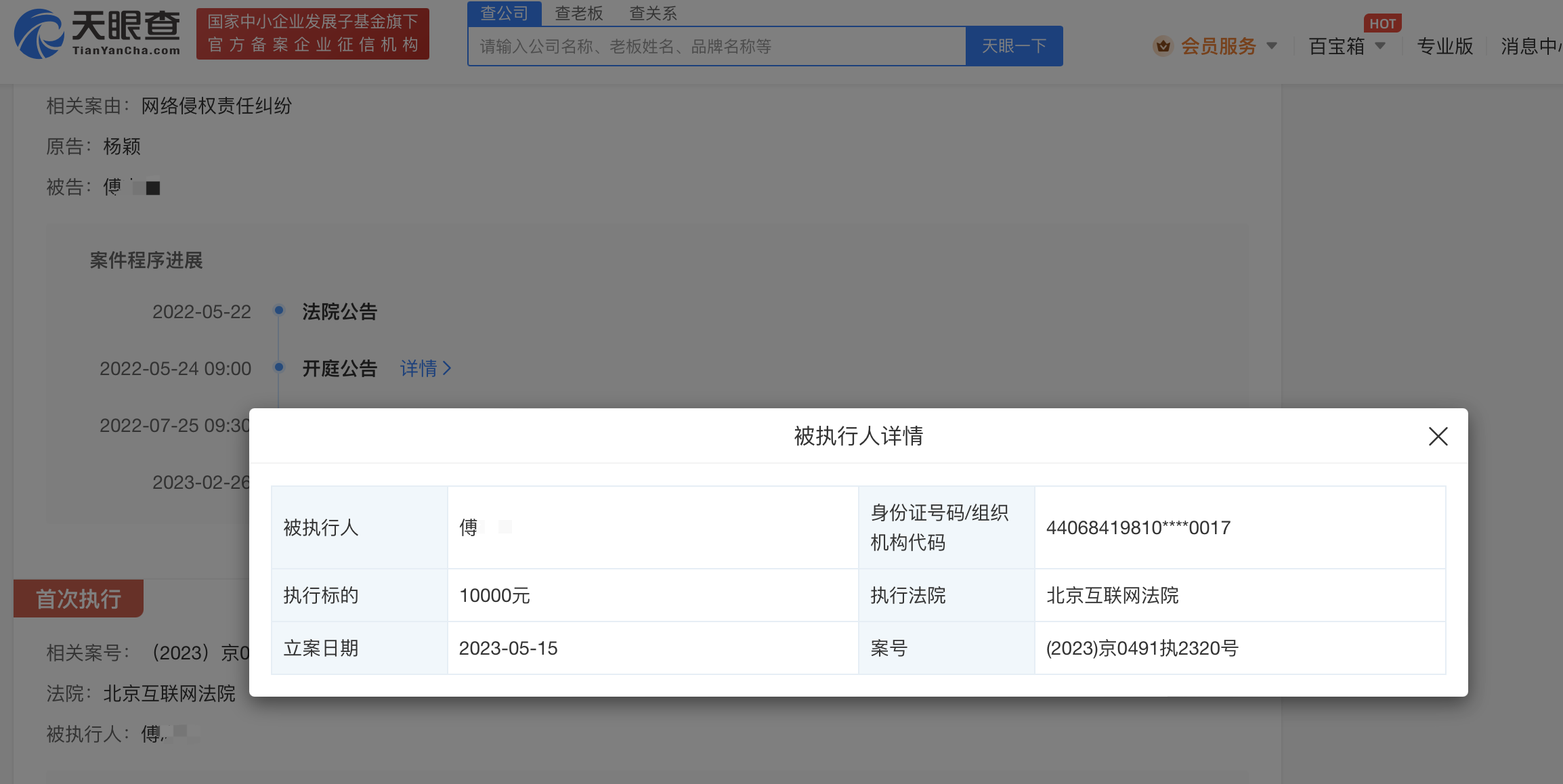
Task: Click the 案件程序进展 heading
Action: [x=146, y=260]
